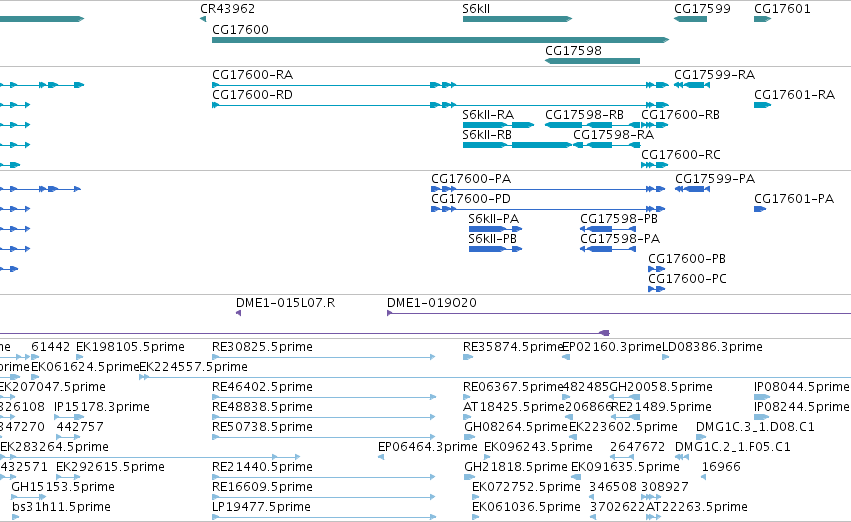The image size is (851, 522).
Task: Select the bs31h11.5prime EST label
Action: (61, 507)
